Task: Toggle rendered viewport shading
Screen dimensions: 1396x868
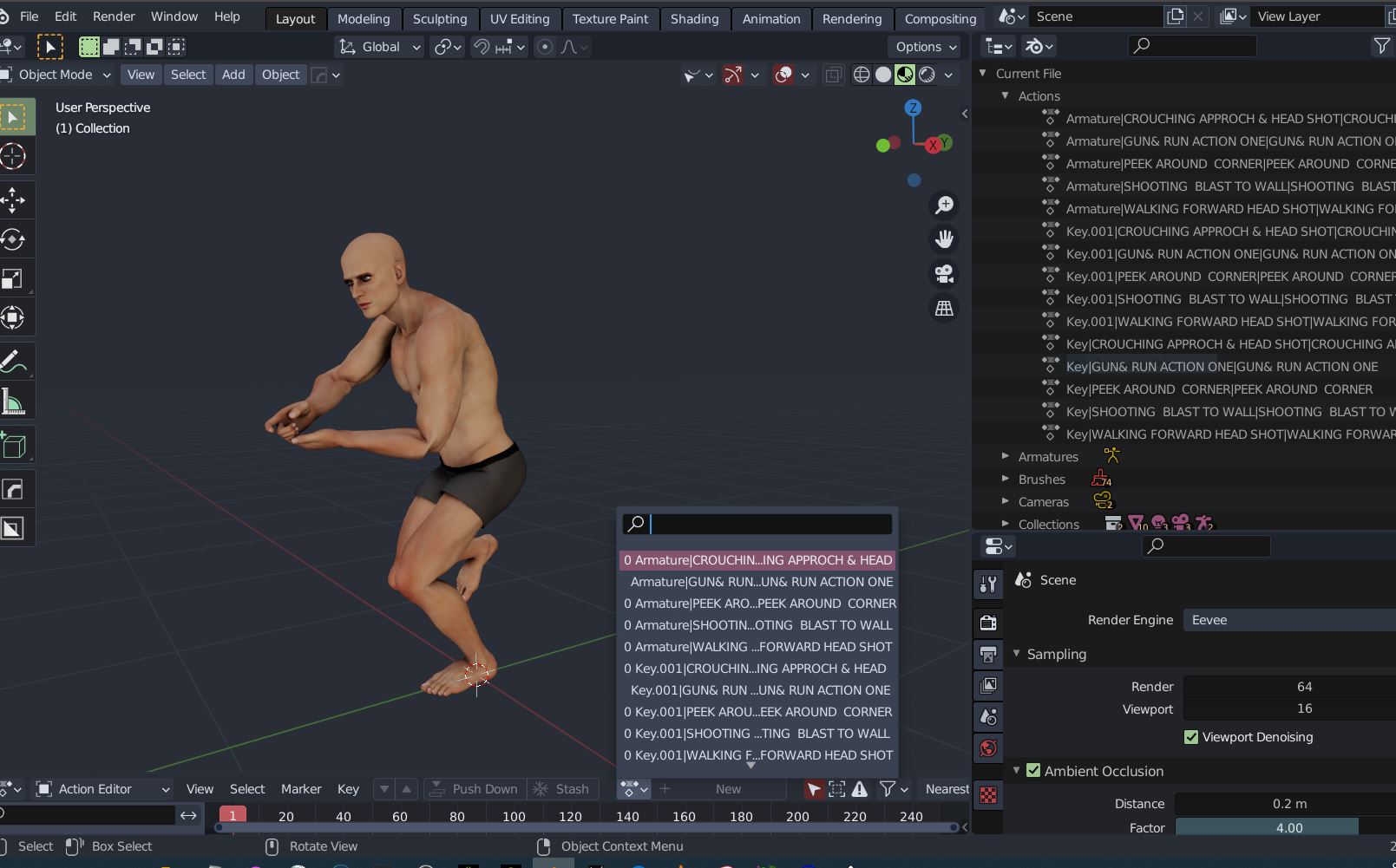Action: tap(927, 75)
